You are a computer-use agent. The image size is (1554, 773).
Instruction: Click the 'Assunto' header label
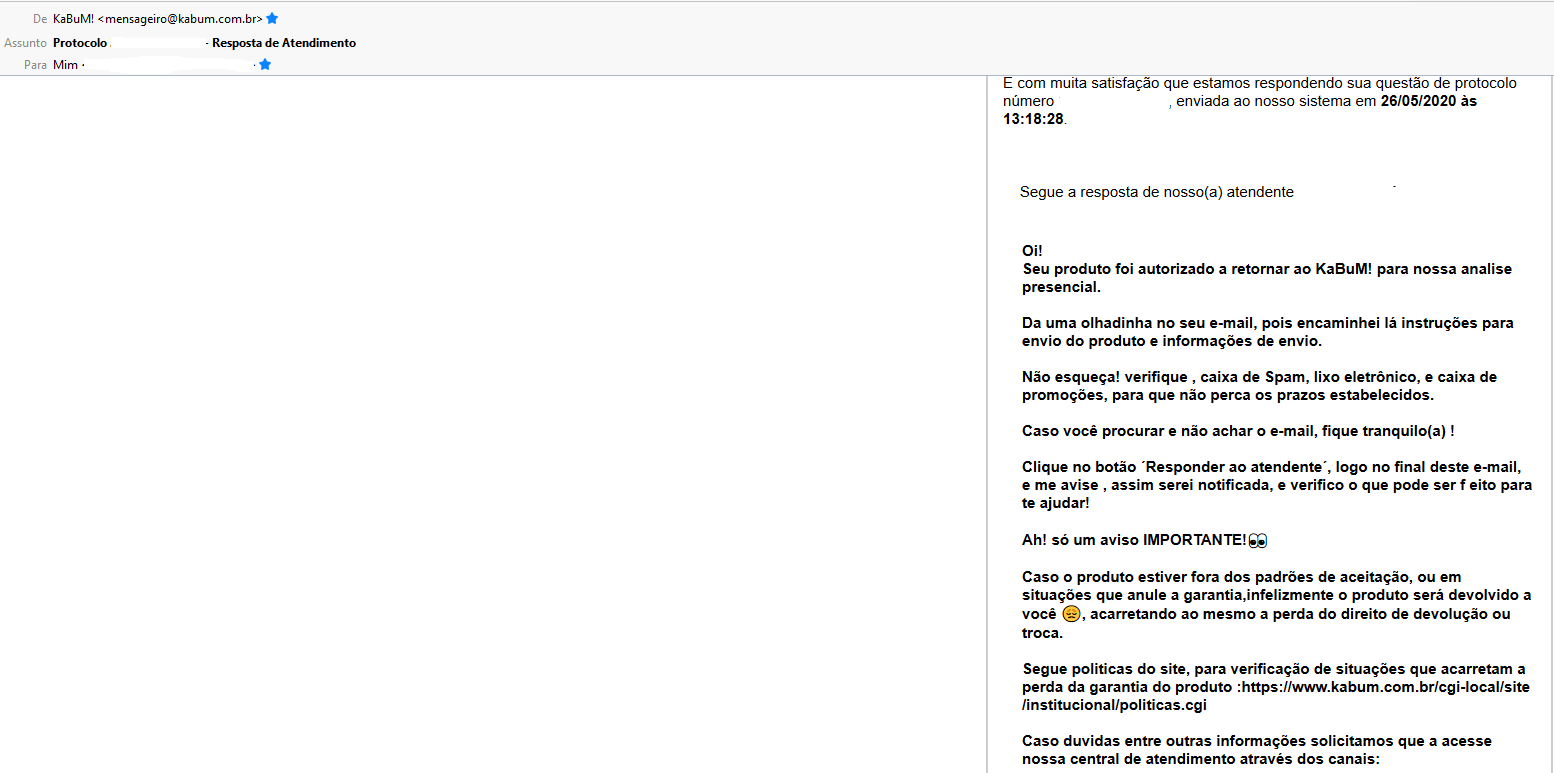pos(26,43)
